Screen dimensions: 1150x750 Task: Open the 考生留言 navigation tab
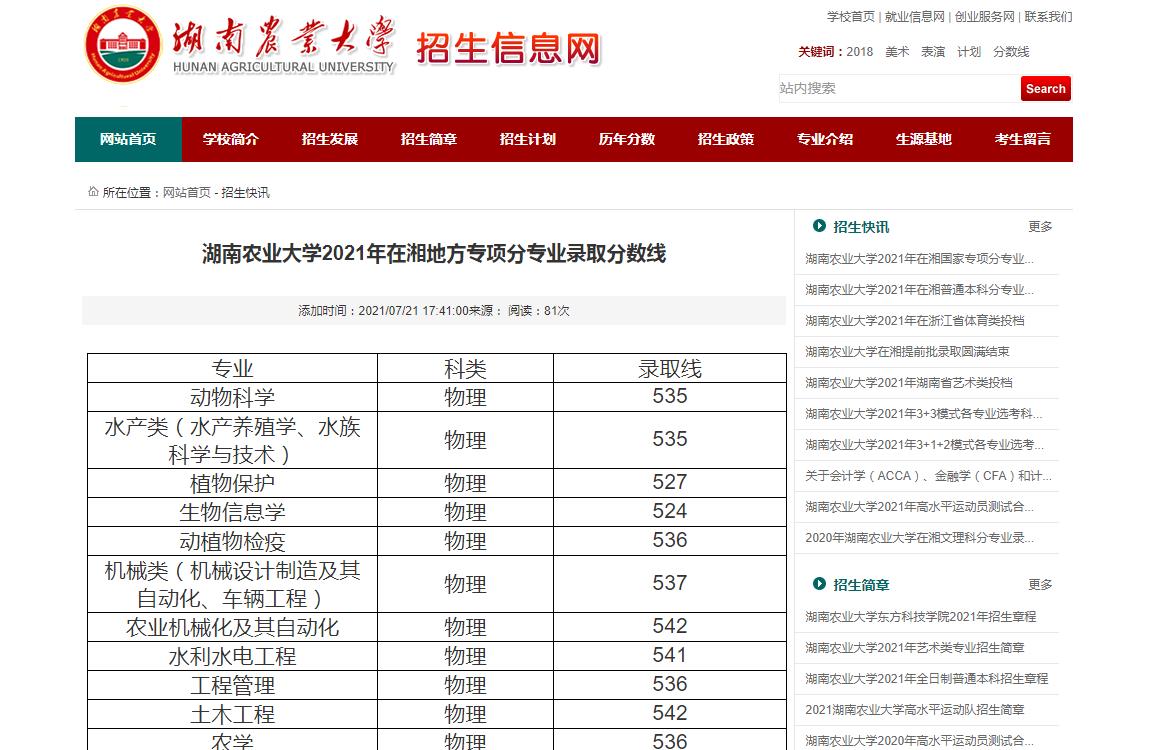click(1023, 139)
